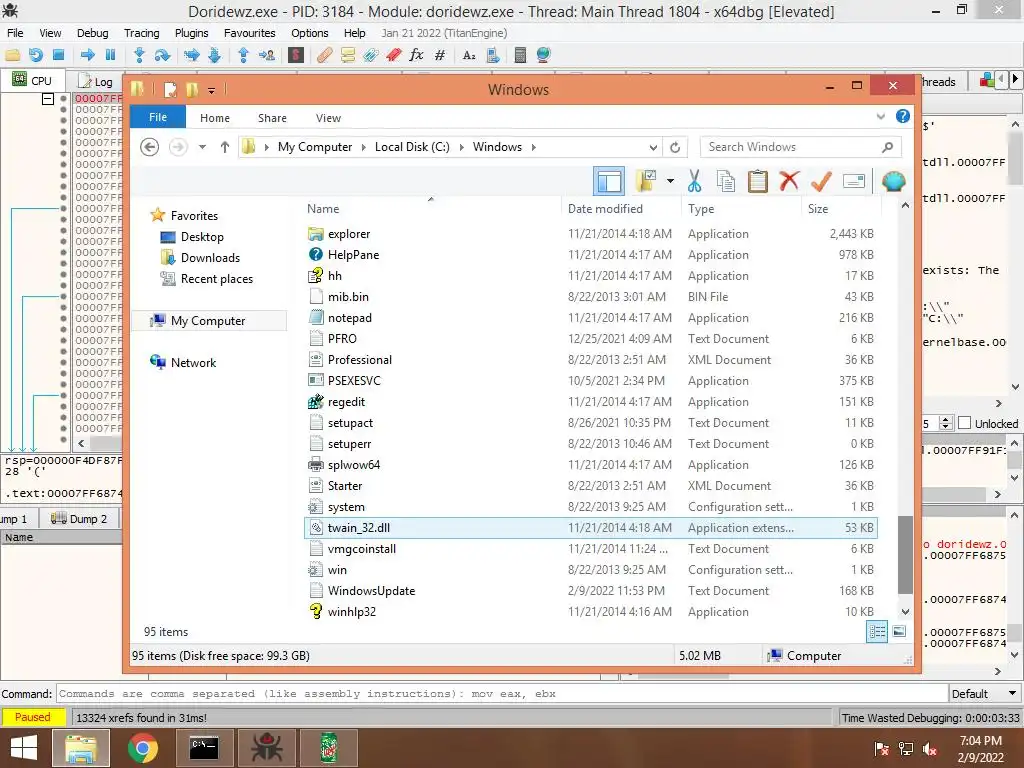Cut the selected file with scissors icon
The image size is (1024, 768).
694,181
